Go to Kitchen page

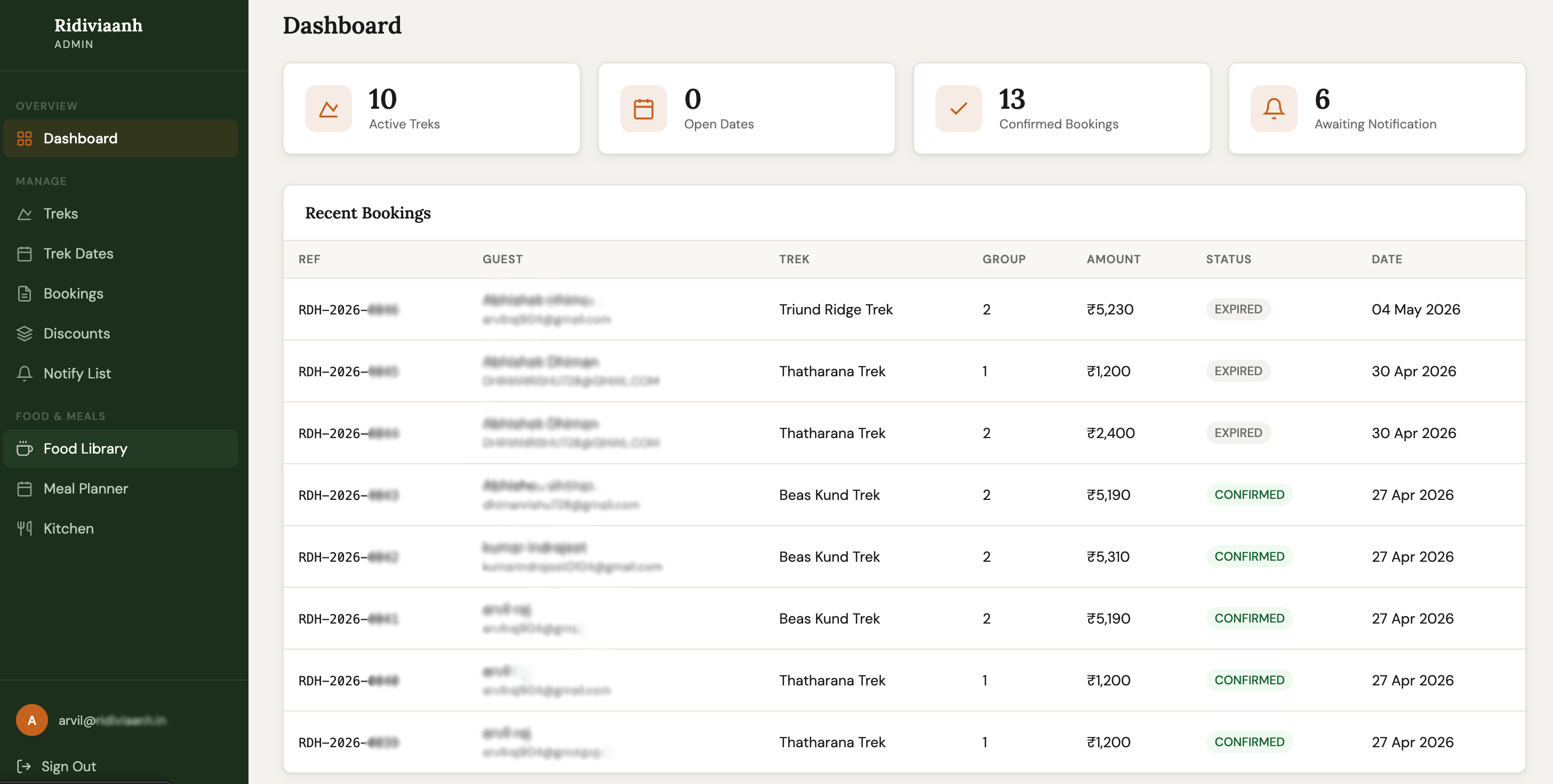point(121,528)
